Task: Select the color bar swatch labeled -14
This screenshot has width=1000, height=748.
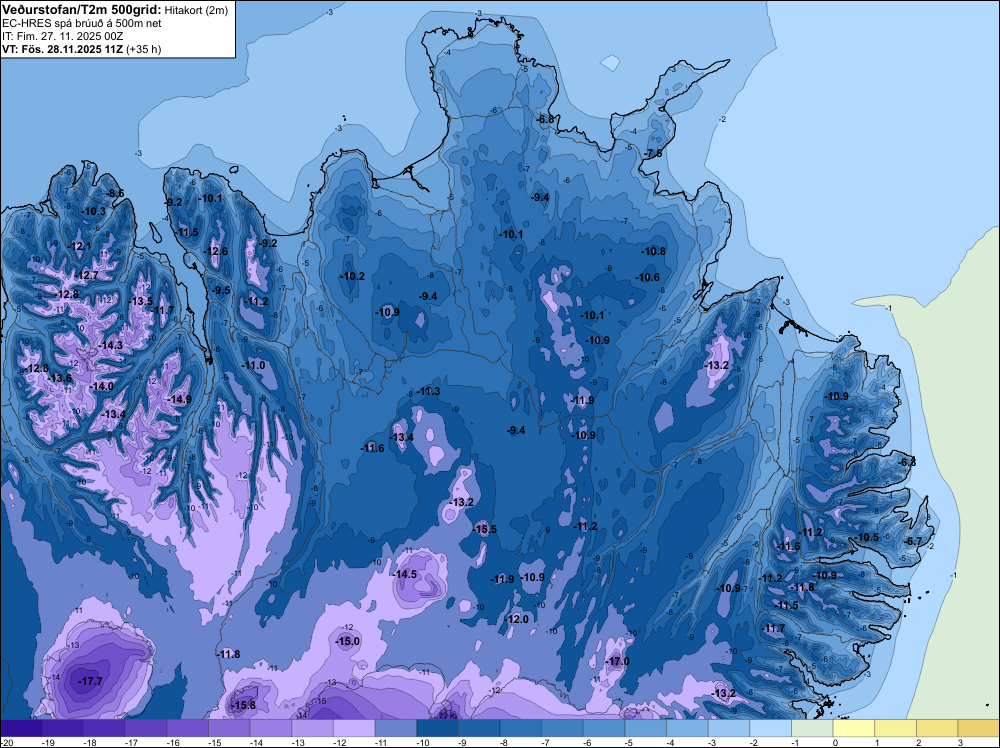Action: [270, 728]
